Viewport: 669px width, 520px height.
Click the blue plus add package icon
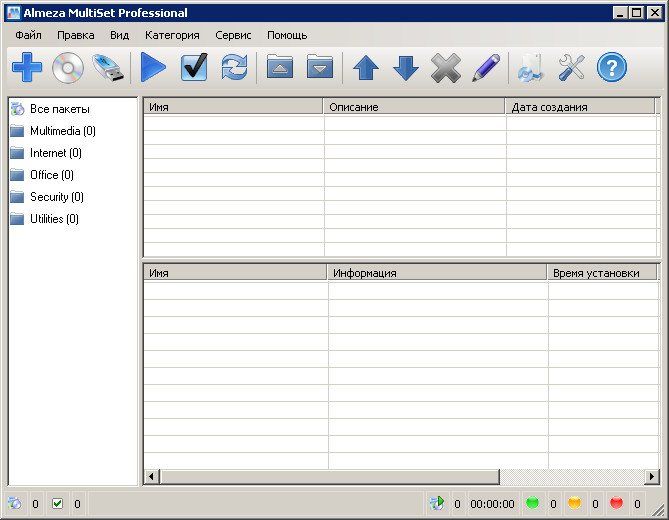[x=26, y=68]
